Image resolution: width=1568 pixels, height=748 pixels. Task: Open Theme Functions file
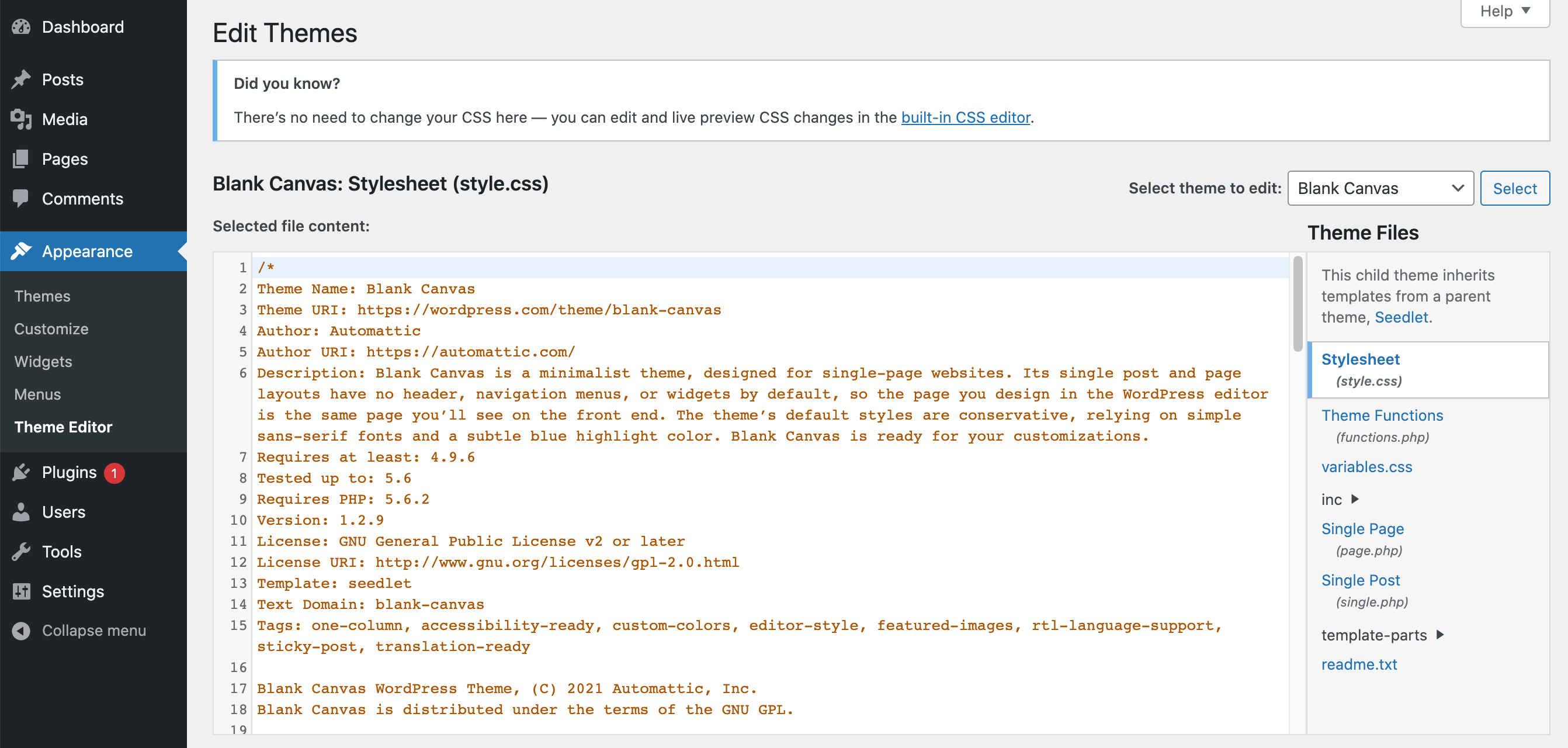point(1383,415)
